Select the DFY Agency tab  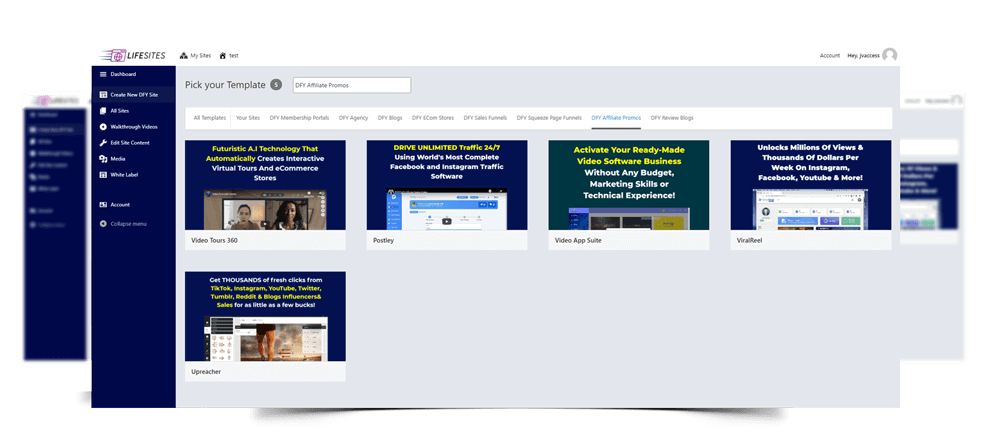tap(353, 118)
